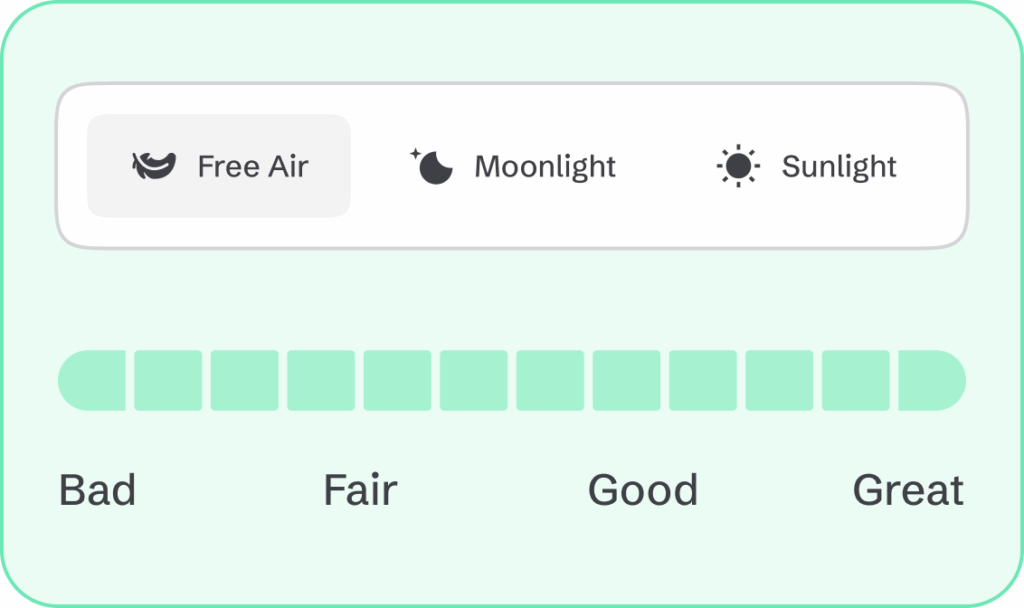This screenshot has height=608, width=1024.
Task: Select the fourth rating segment from right
Action: click(703, 380)
